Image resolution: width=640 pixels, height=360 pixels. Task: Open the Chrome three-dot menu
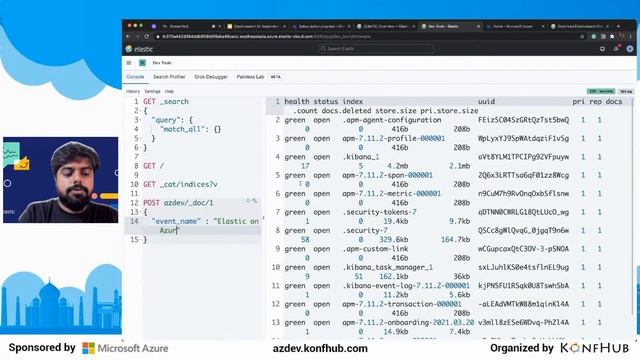click(631, 36)
